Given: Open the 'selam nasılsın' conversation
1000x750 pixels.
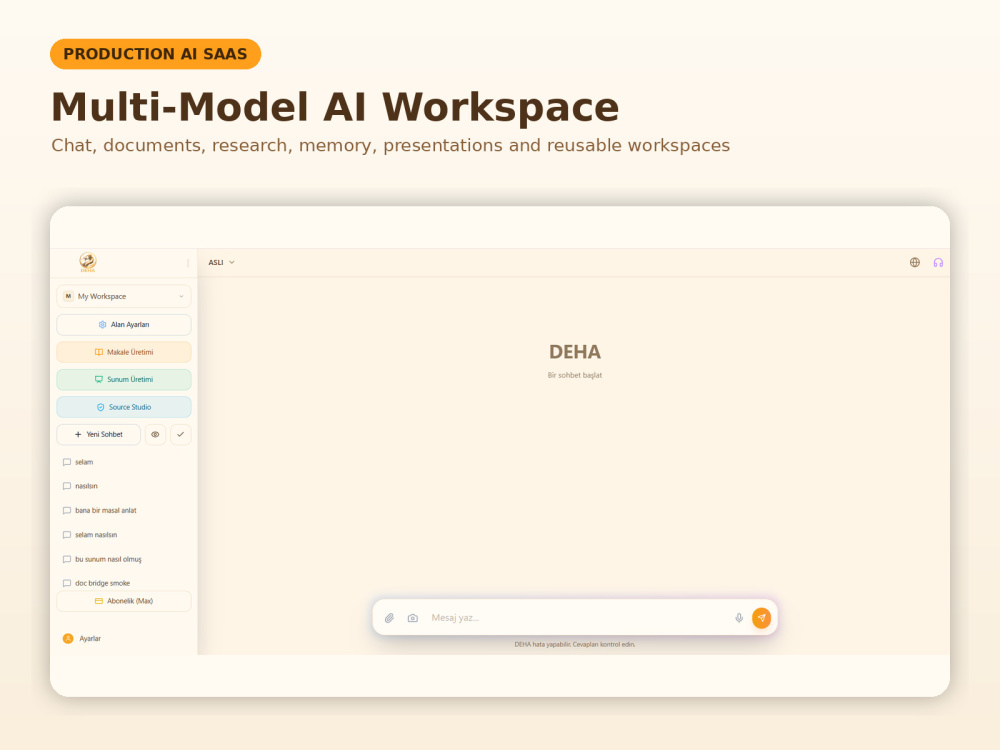Looking at the screenshot, I should click(x=124, y=534).
